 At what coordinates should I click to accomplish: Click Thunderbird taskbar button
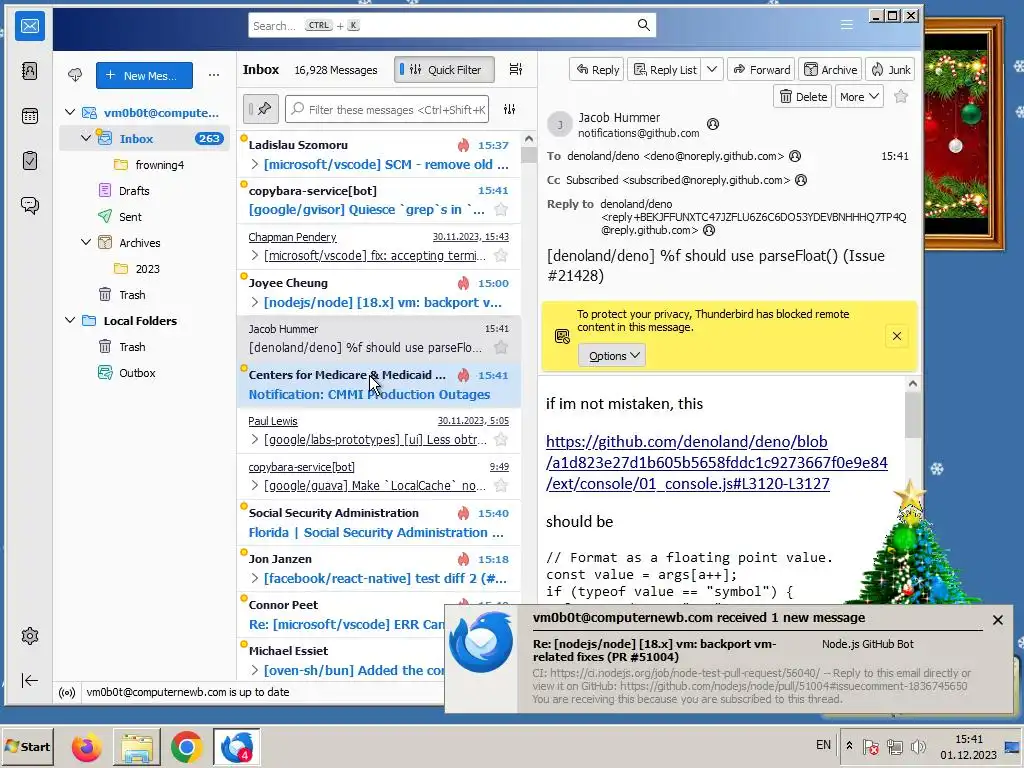click(x=237, y=747)
